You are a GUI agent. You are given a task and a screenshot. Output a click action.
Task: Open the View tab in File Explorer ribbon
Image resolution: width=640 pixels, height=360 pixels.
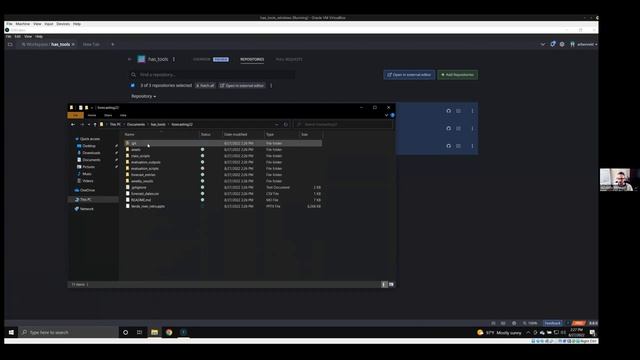pyautogui.click(x=123, y=116)
